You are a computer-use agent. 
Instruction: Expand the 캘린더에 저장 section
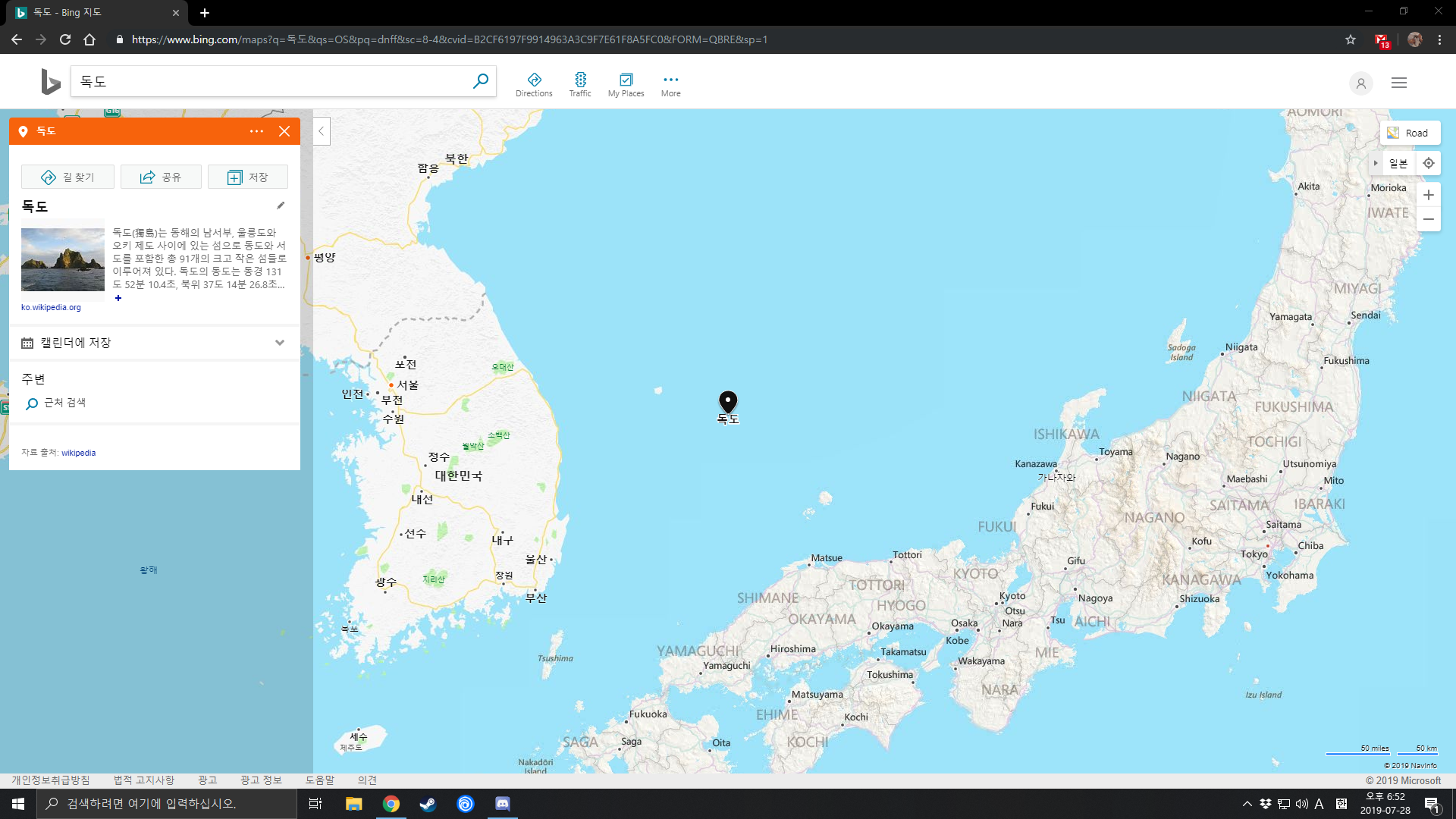pos(155,343)
